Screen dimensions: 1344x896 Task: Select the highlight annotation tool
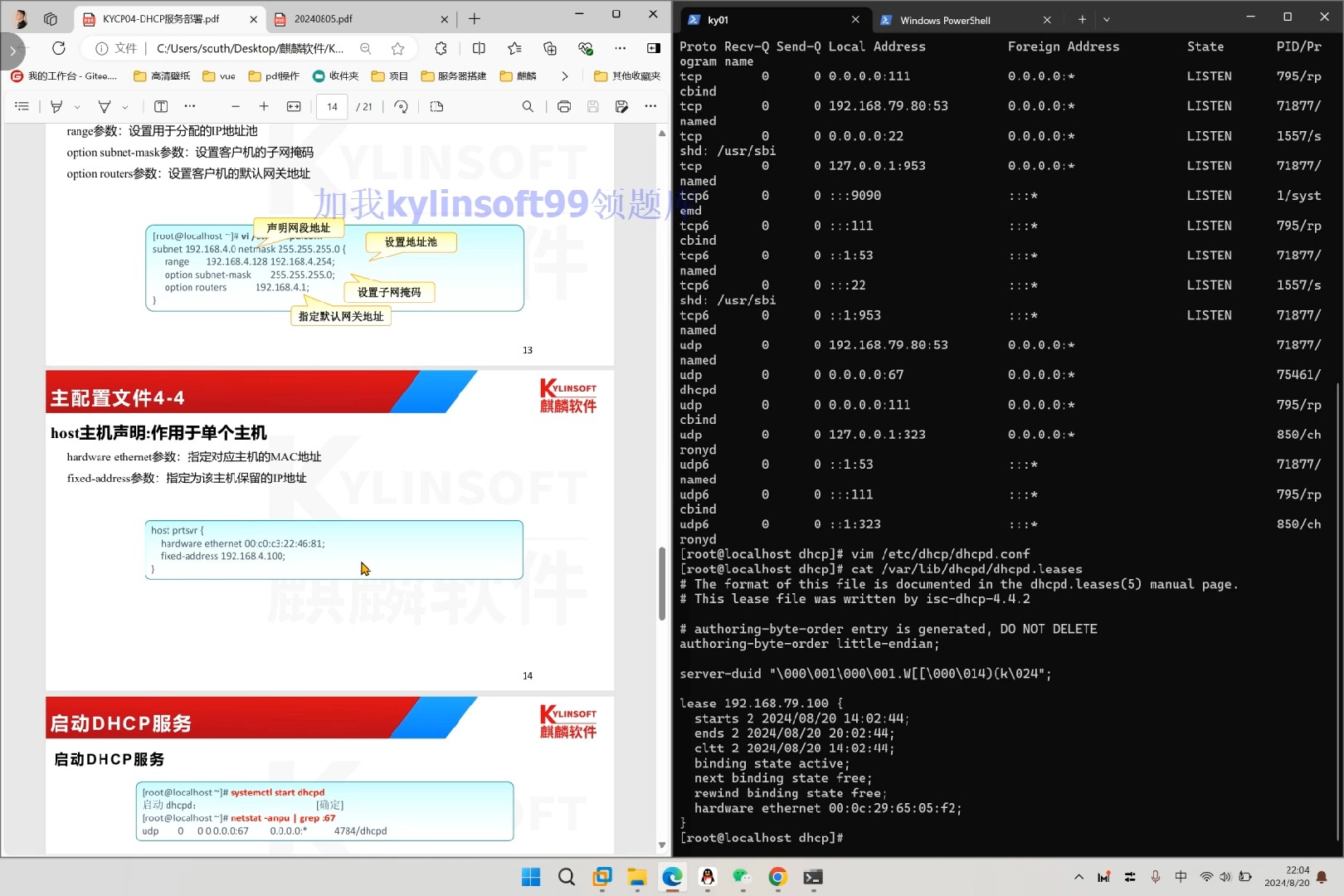coord(56,106)
